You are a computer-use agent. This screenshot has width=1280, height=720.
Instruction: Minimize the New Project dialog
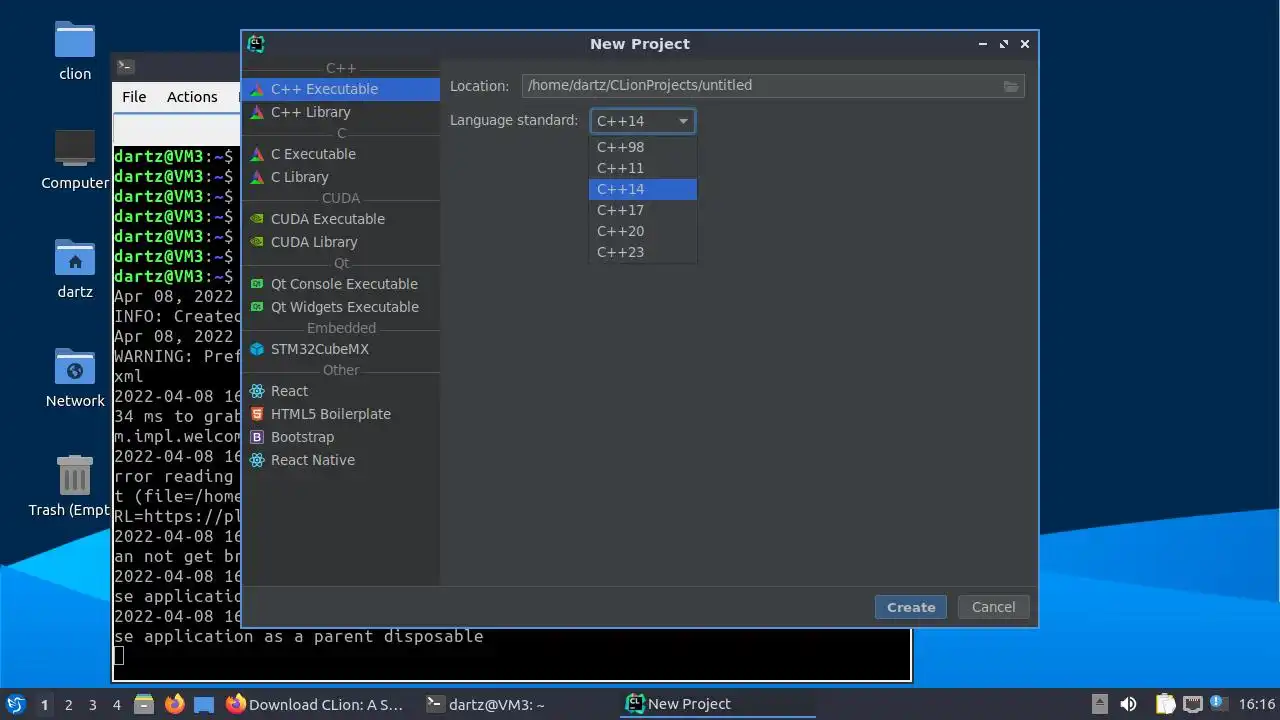(x=983, y=44)
